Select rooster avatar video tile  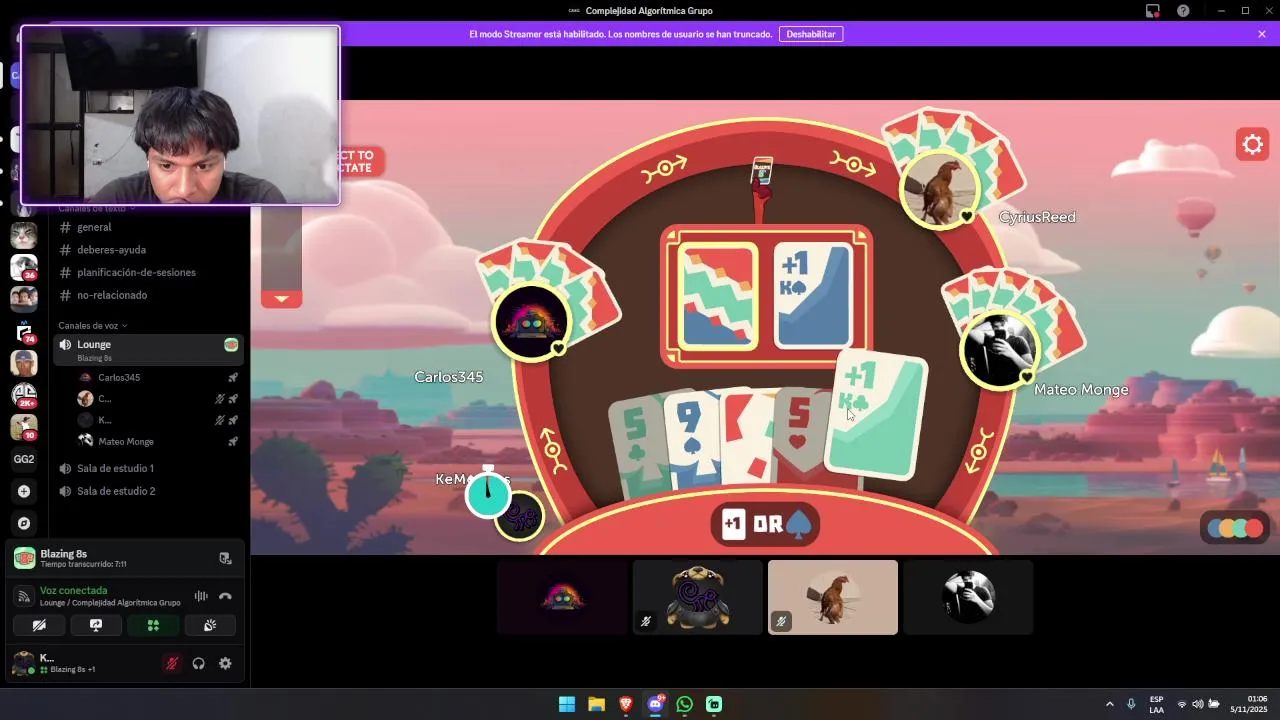click(x=833, y=597)
